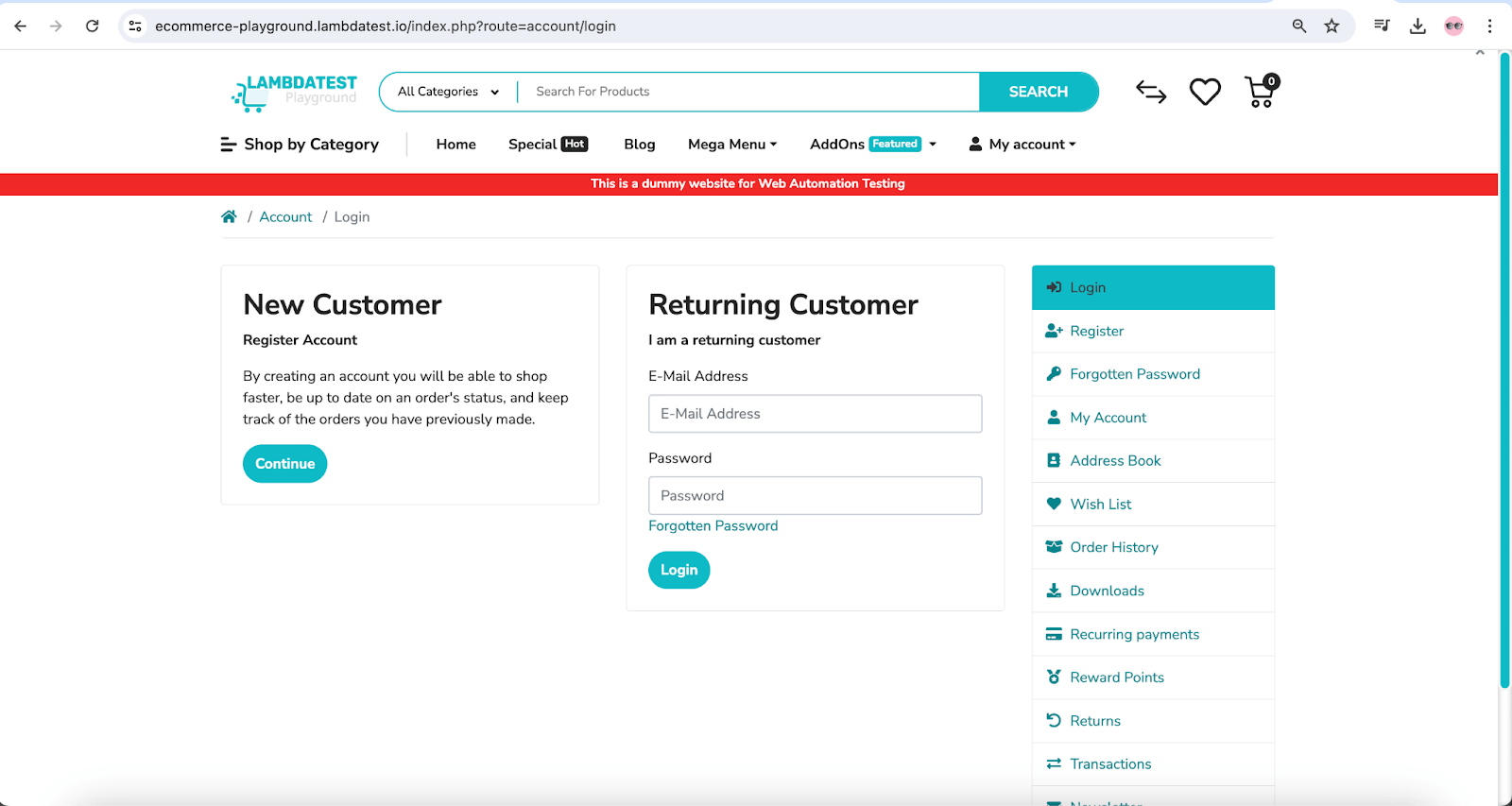The image size is (1512, 806).
Task: Click the Login button under Returning Customer
Action: coord(679,570)
